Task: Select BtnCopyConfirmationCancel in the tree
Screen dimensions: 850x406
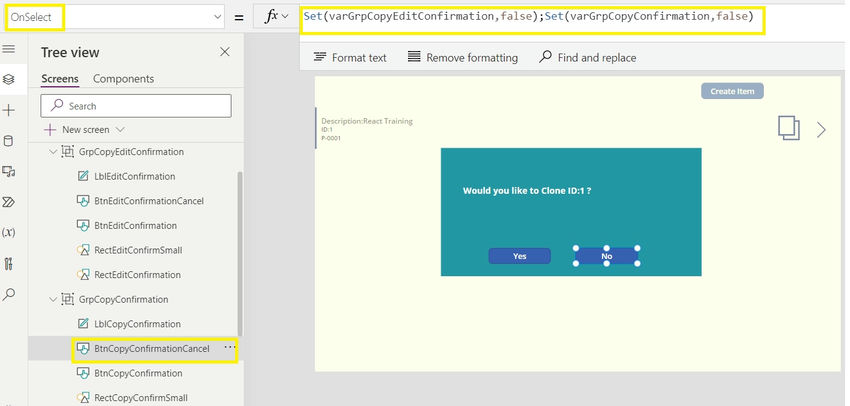Action: (152, 349)
